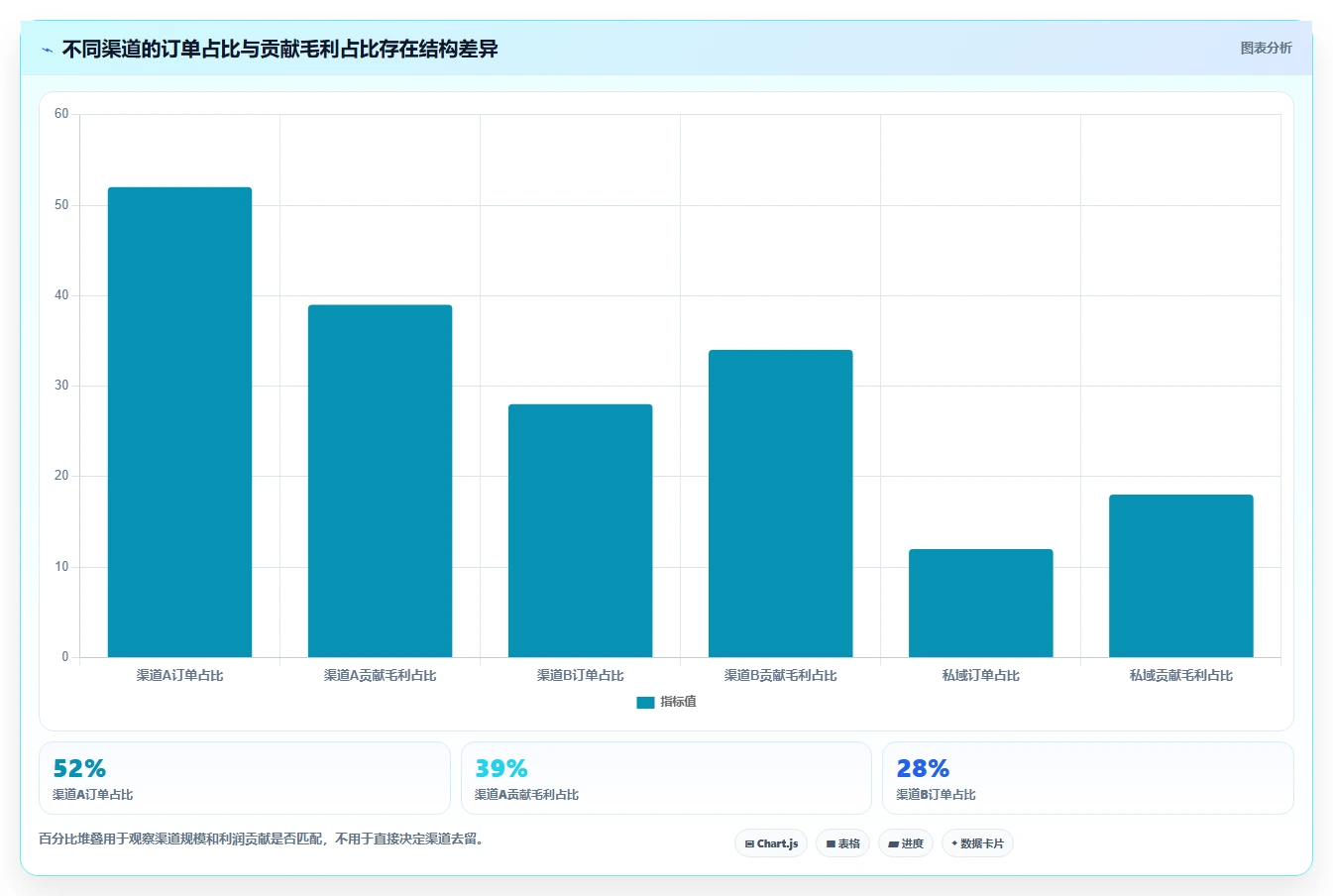Viewport: 1333px width, 896px height.
Task: Click x-axis label 渠道B贡献毛利占比
Action: (x=780, y=676)
